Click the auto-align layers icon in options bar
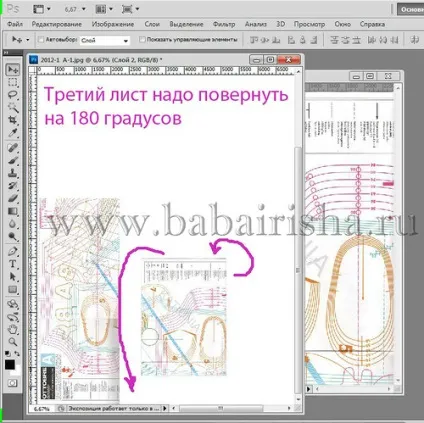 [415, 40]
